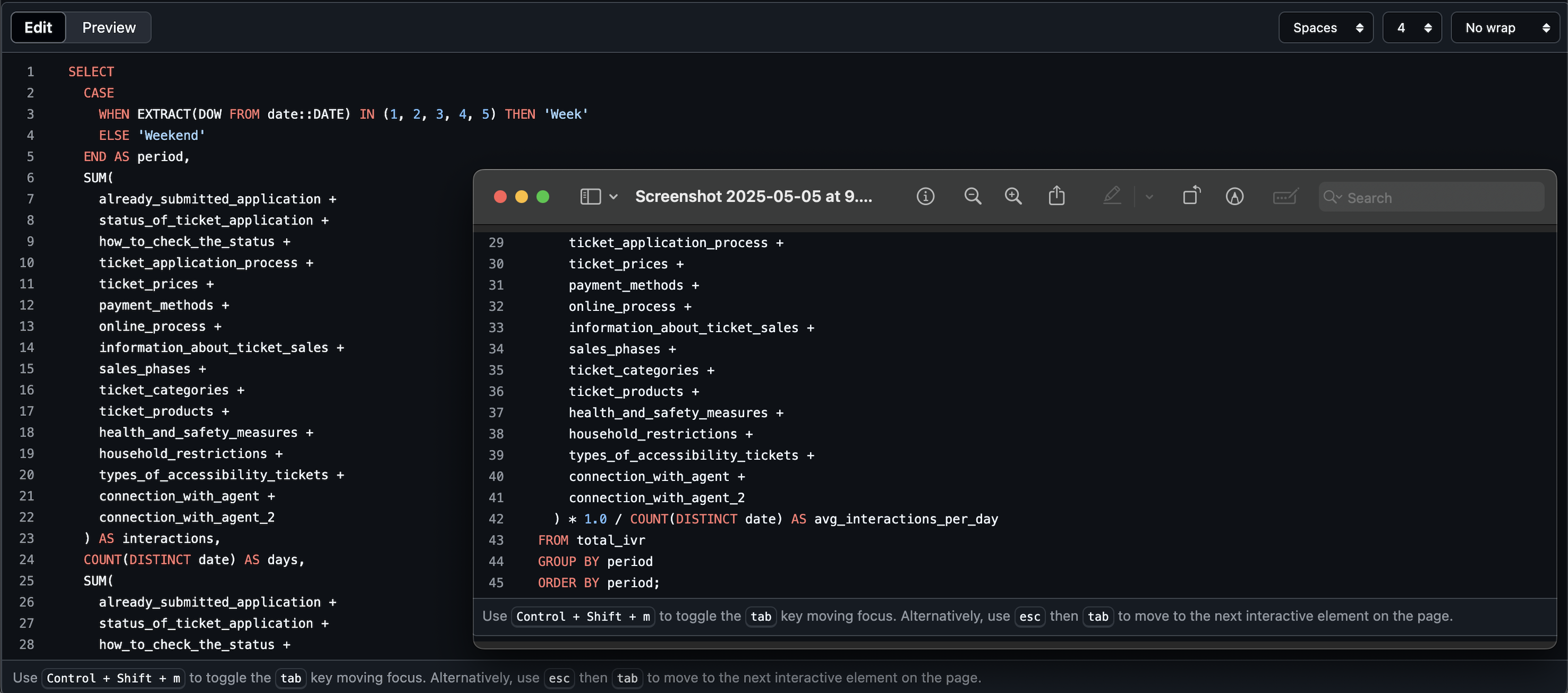Image resolution: width=1568 pixels, height=693 pixels.
Task: Show image info inspector in Preview
Action: click(x=925, y=197)
